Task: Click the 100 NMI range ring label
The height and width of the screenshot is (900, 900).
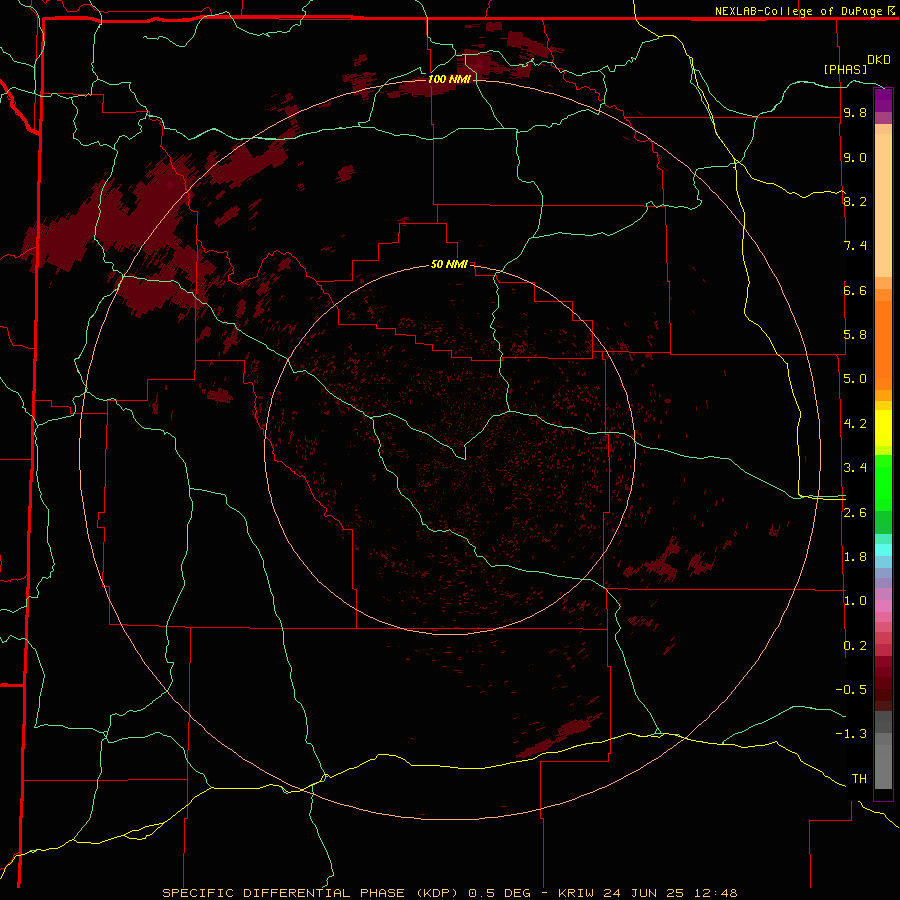Action: tap(448, 79)
